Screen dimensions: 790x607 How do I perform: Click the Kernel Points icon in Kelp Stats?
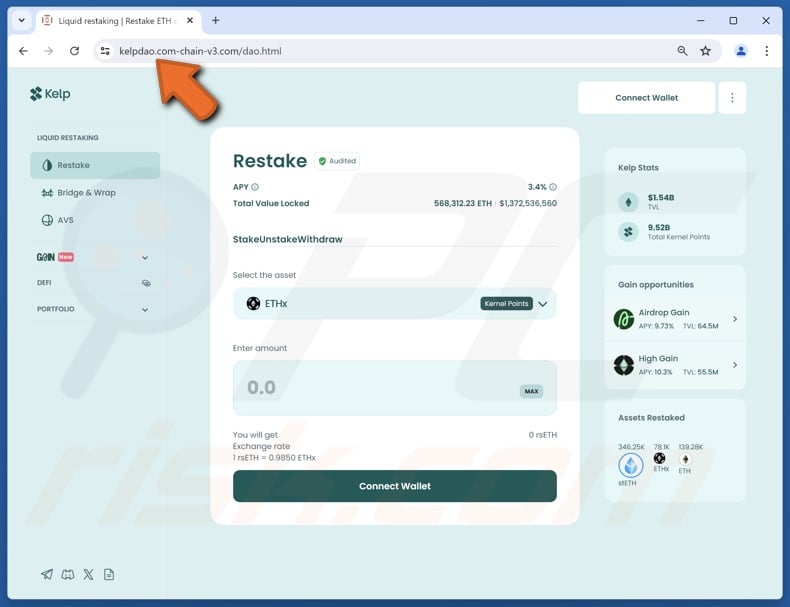pos(628,232)
